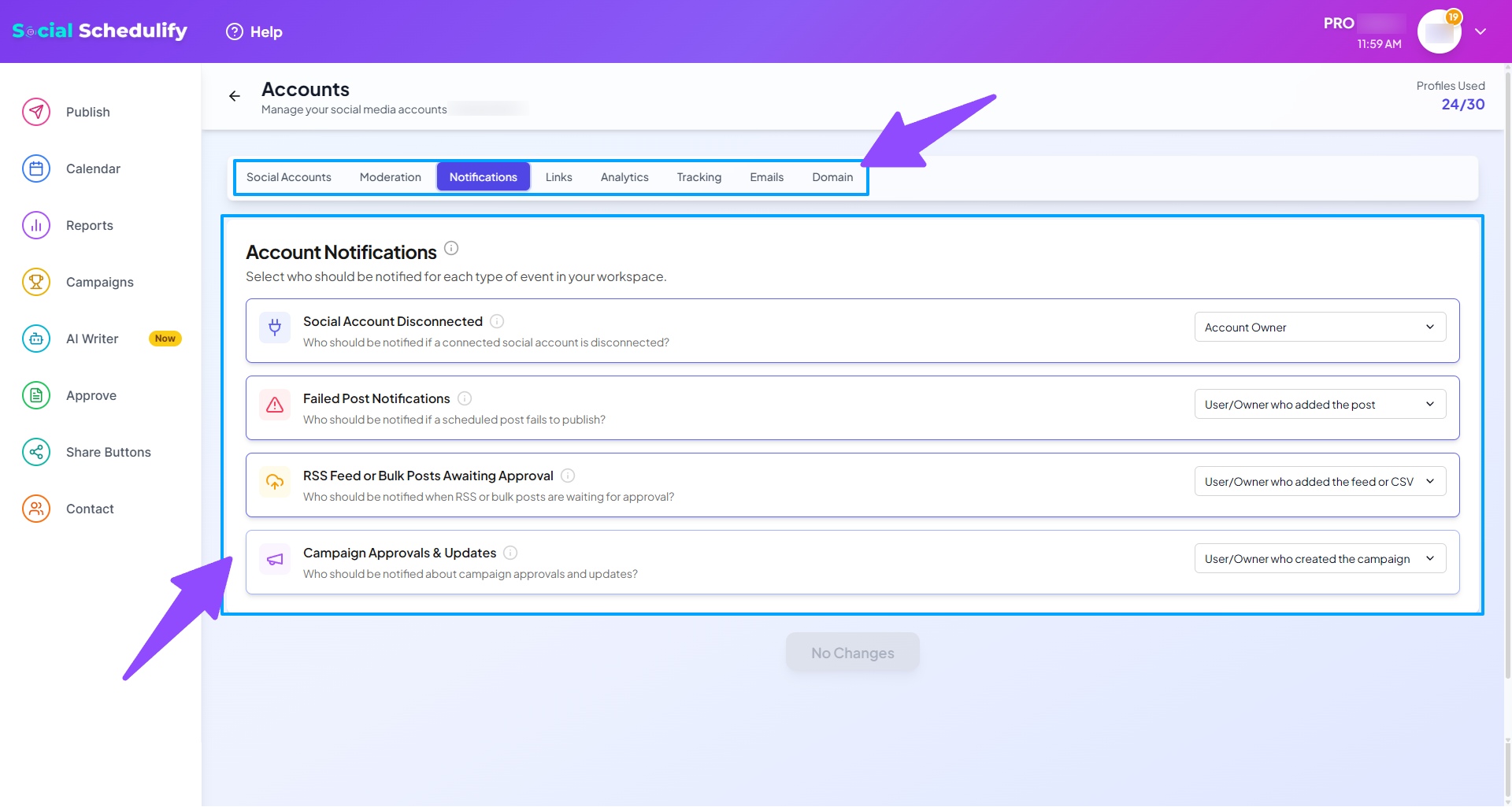Open the Campaign Approvals recipient dropdown

pos(1319,558)
